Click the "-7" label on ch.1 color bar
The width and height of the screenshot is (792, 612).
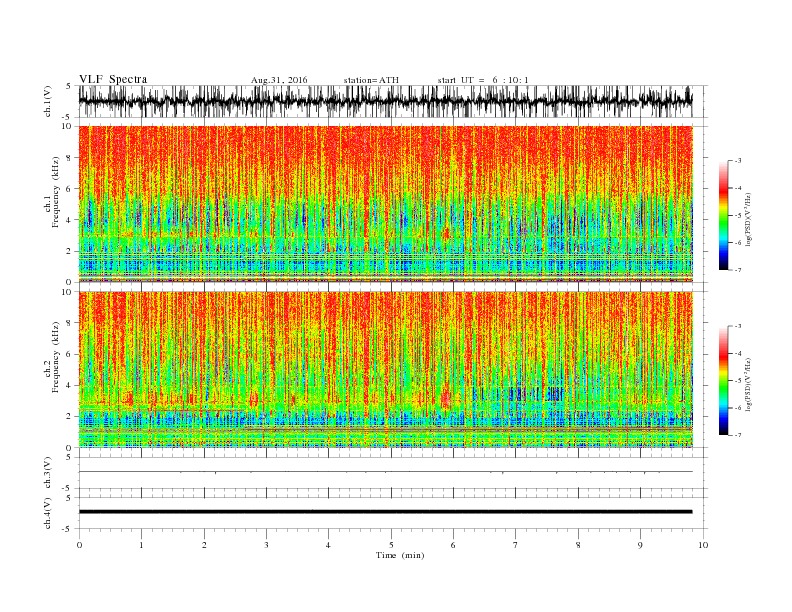pos(738,270)
